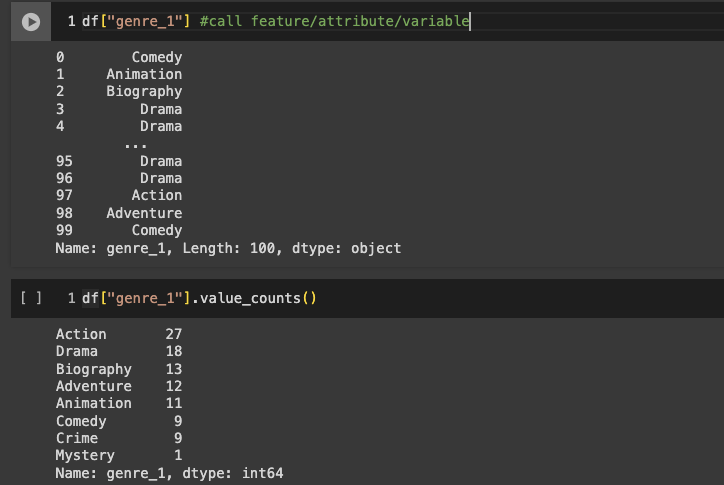Select the #call feature/attribute/variable comment
The image size is (724, 485).
click(x=335, y=21)
